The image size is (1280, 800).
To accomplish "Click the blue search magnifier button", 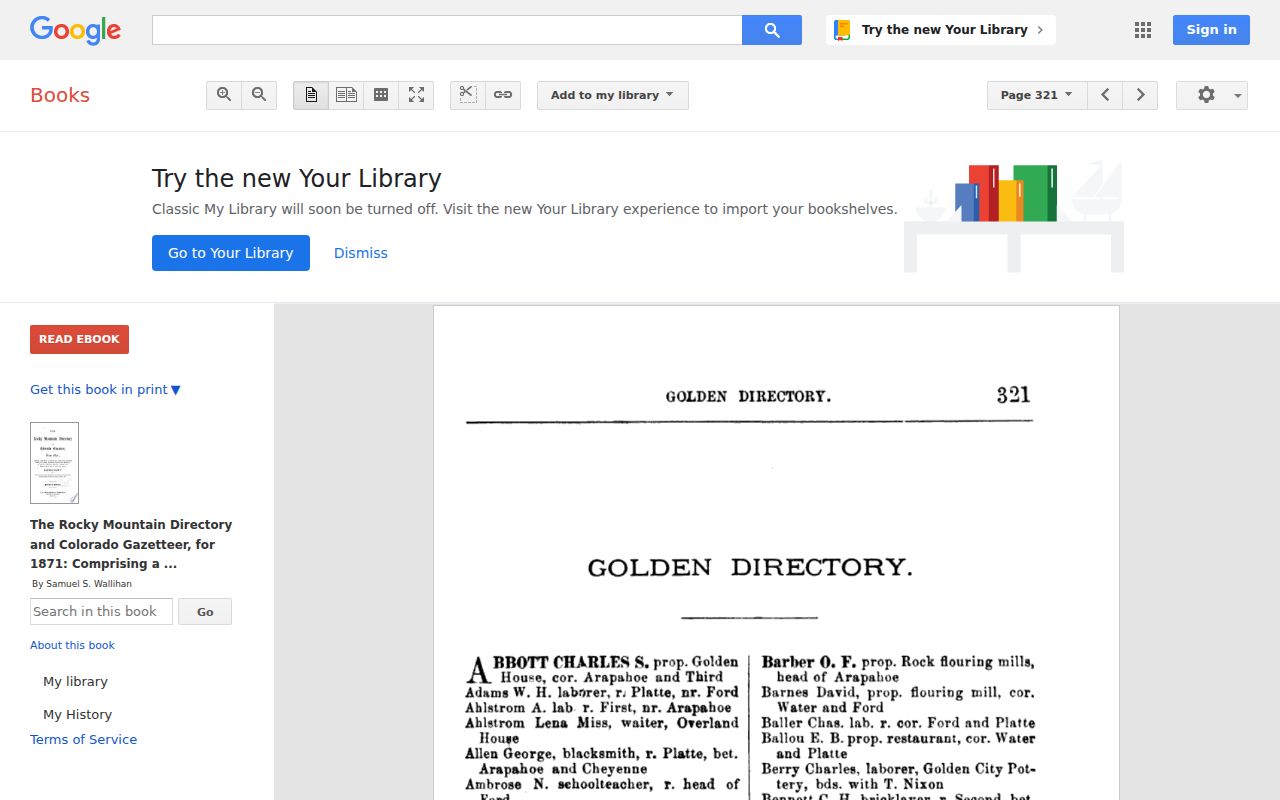I will coord(772,30).
